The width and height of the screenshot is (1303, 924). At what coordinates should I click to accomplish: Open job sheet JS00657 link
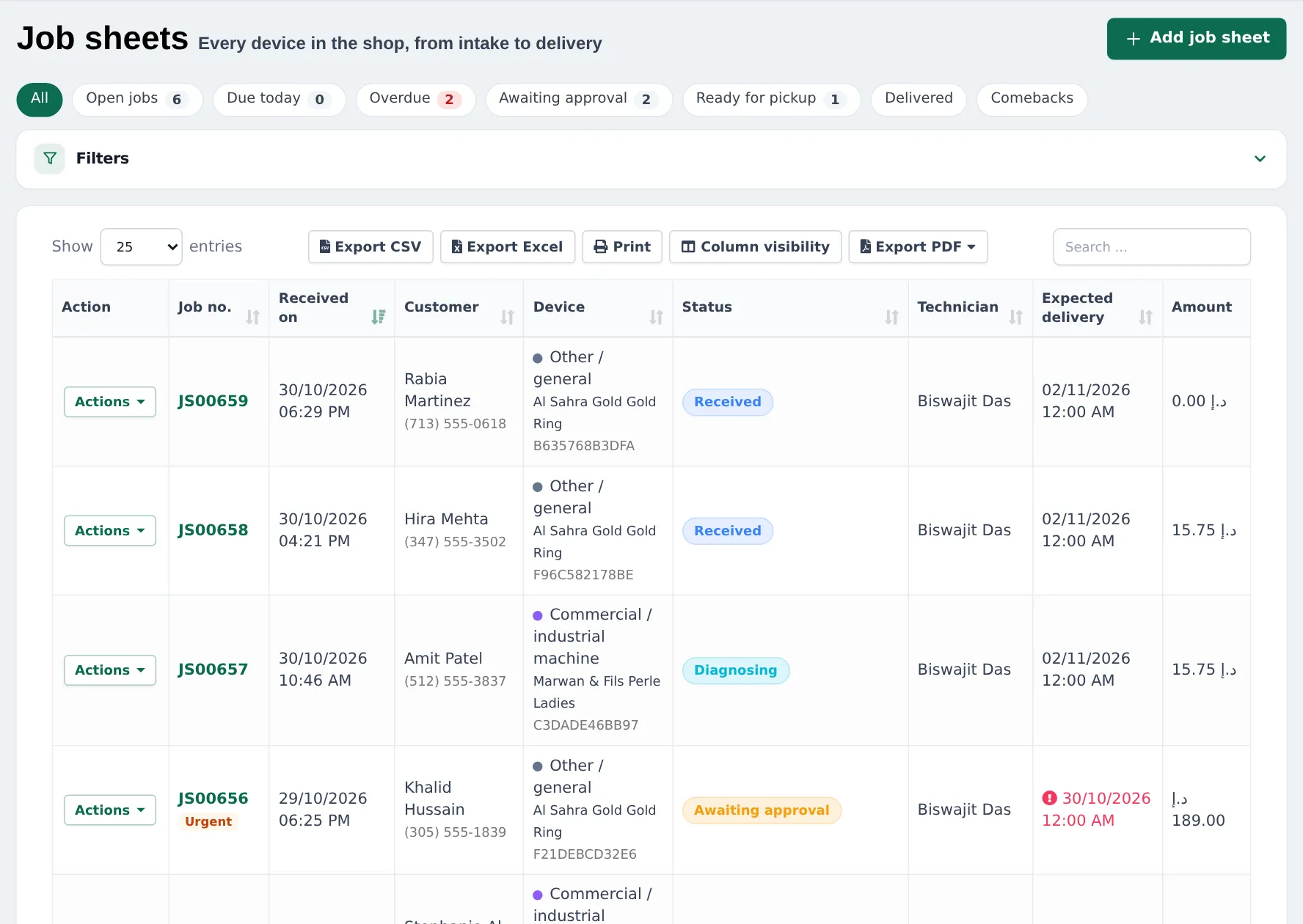pyautogui.click(x=213, y=670)
